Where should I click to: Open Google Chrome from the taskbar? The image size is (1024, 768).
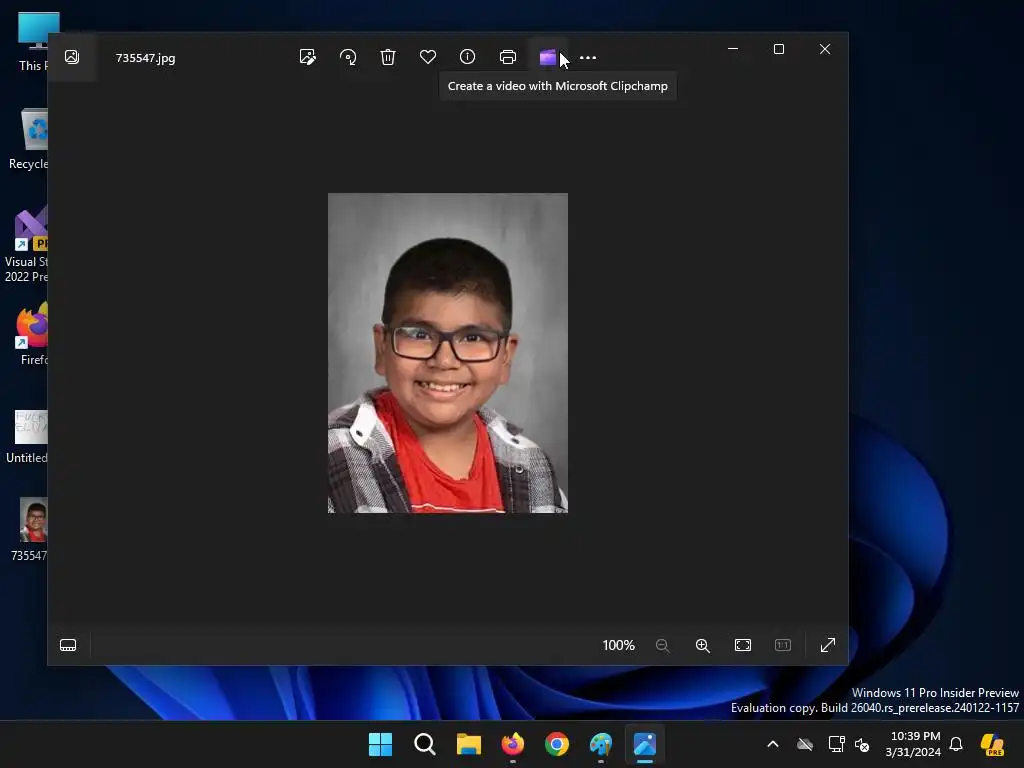click(556, 744)
